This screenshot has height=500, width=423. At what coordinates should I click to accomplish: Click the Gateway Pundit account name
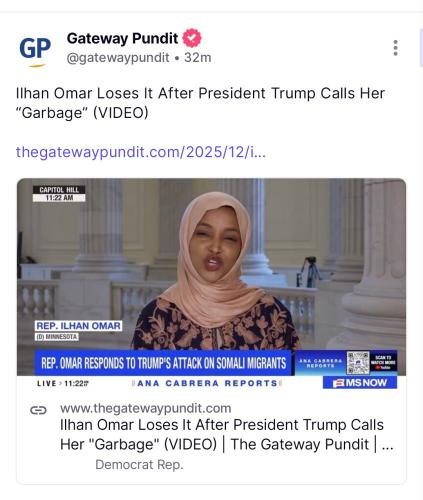tap(122, 38)
